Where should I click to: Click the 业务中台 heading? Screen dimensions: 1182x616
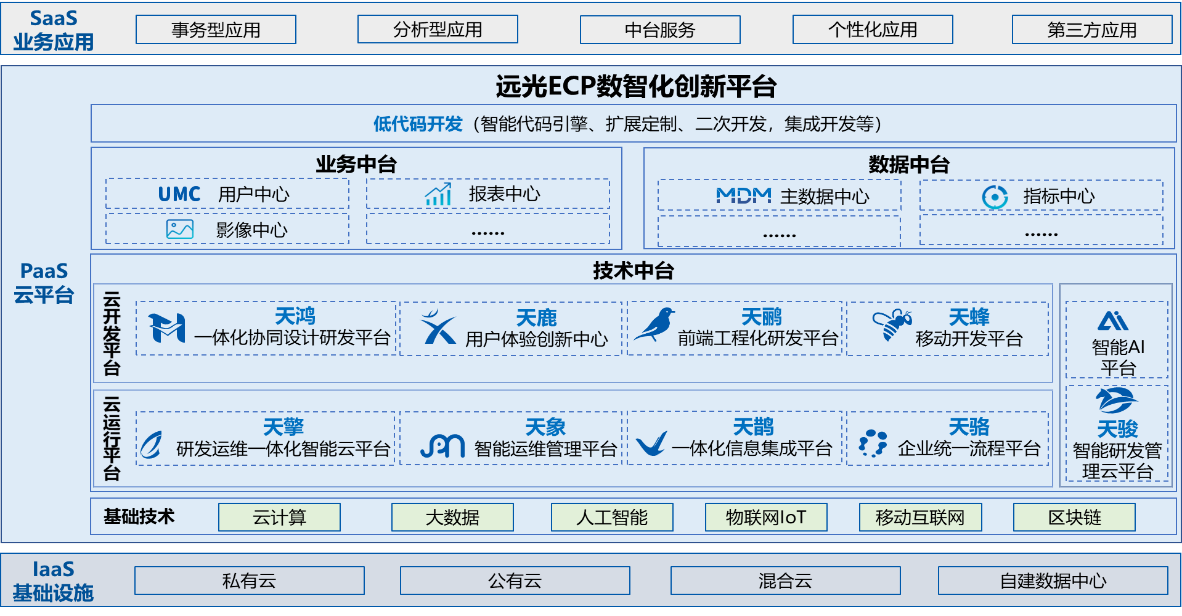[356, 164]
